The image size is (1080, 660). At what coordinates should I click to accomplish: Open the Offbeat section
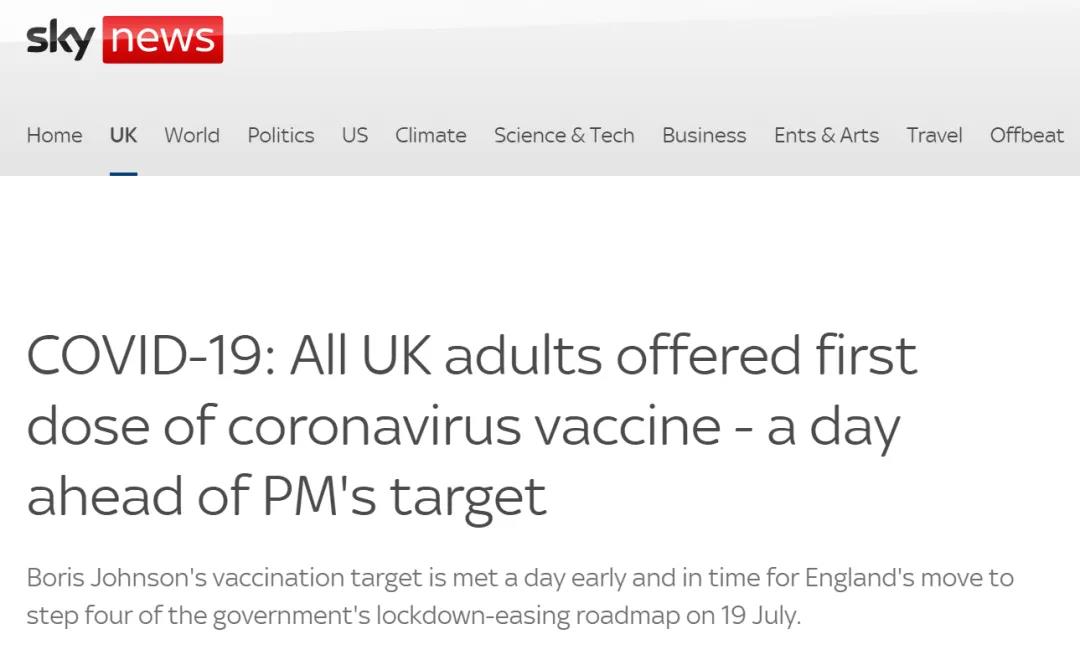1027,135
